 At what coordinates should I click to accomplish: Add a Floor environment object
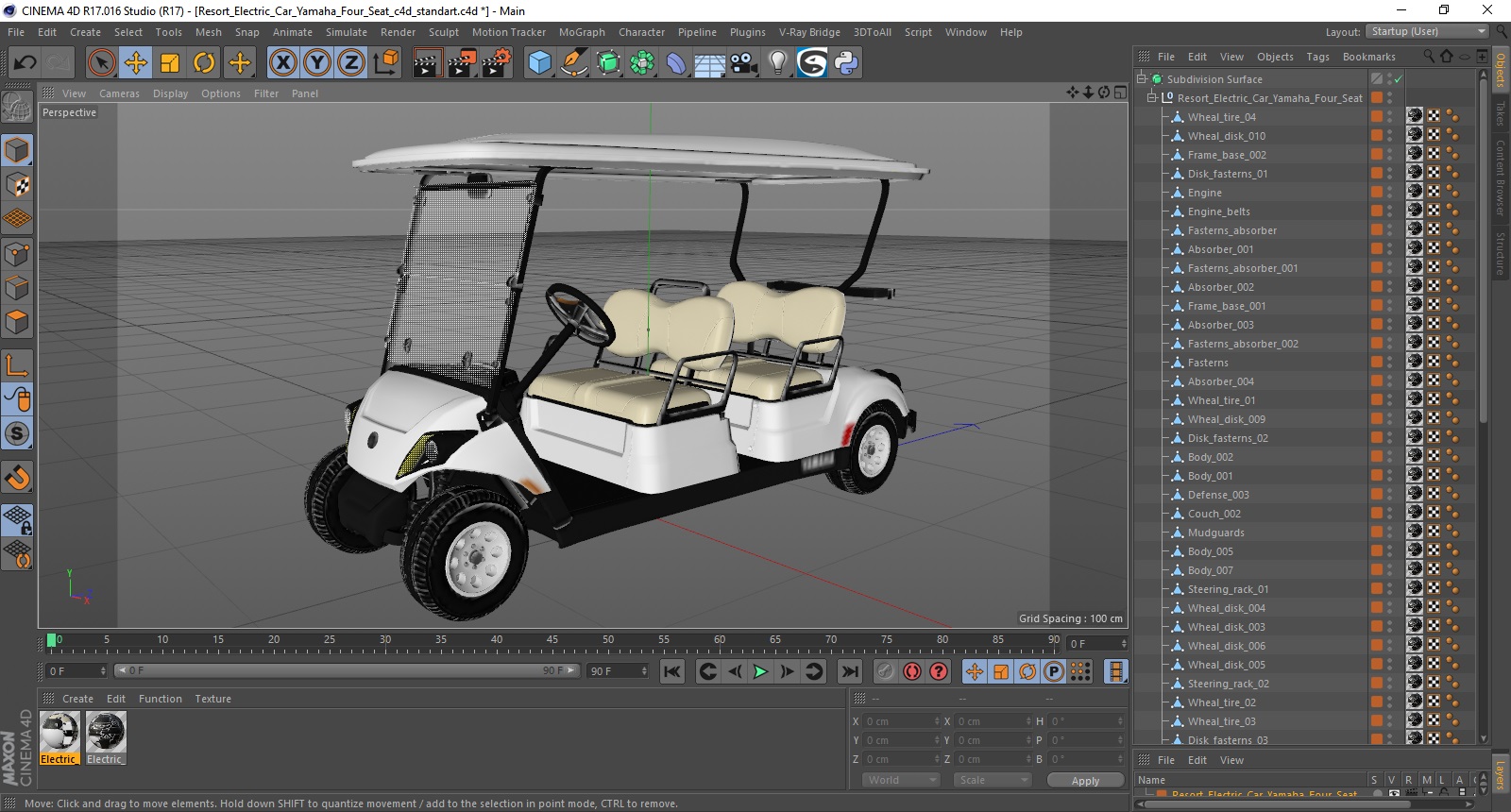click(x=709, y=63)
